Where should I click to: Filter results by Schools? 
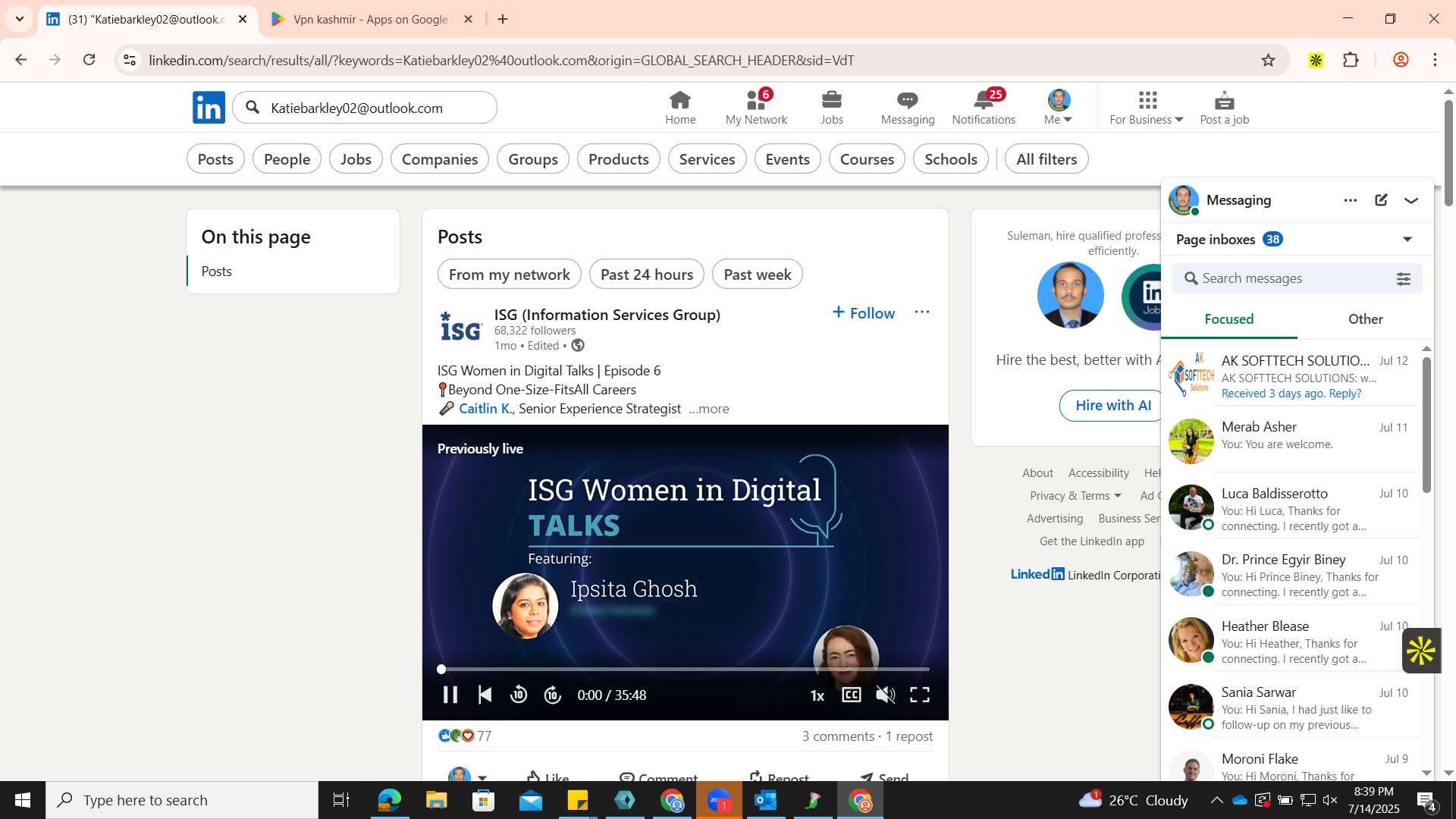click(x=951, y=159)
